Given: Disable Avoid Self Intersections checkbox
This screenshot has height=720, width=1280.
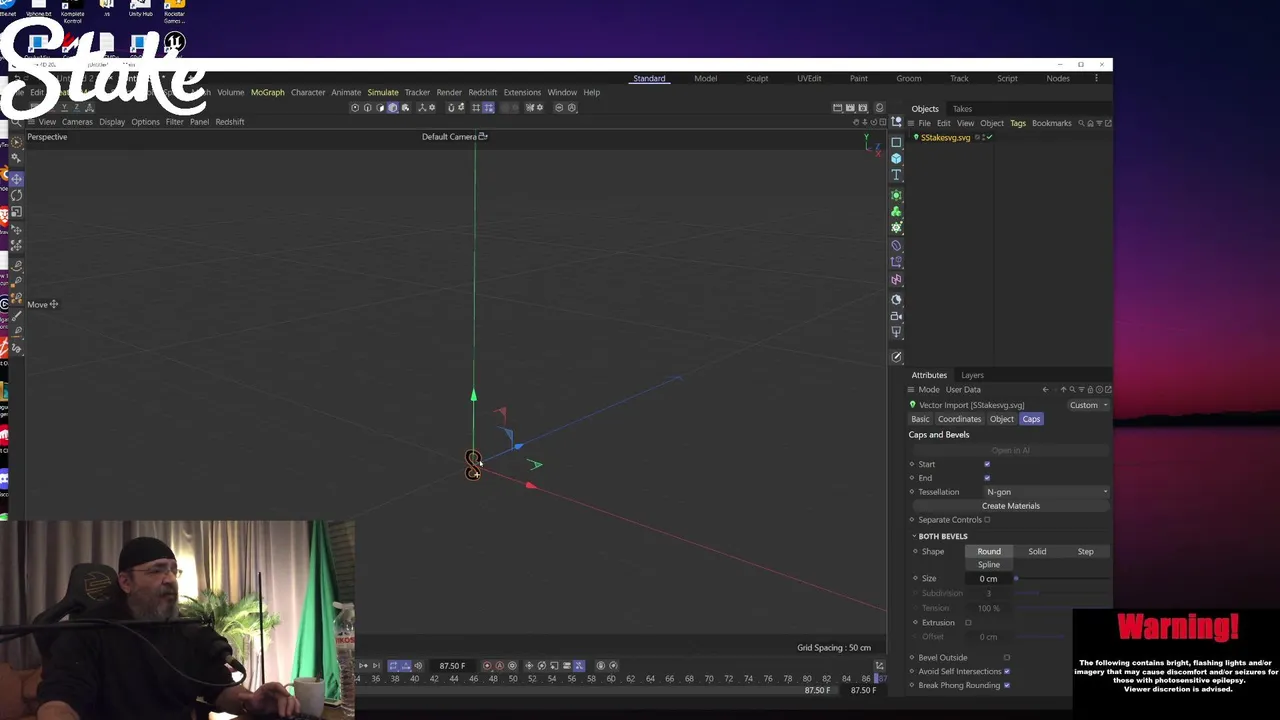Looking at the screenshot, I should click(1007, 672).
